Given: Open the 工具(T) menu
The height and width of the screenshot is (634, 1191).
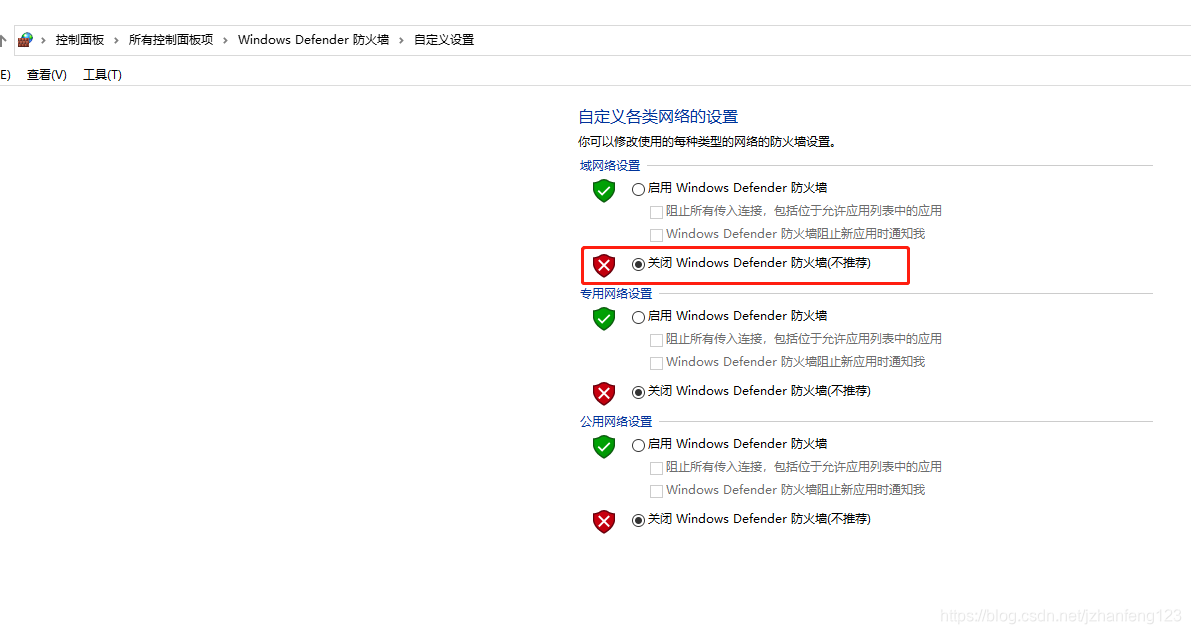Looking at the screenshot, I should pyautogui.click(x=103, y=74).
